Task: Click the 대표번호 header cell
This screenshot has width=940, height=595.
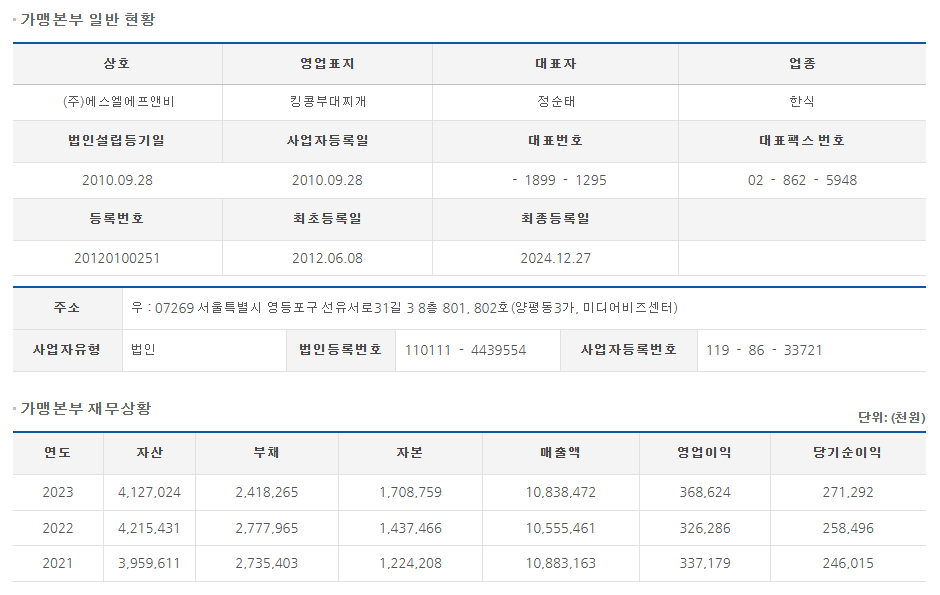Action: [x=556, y=141]
